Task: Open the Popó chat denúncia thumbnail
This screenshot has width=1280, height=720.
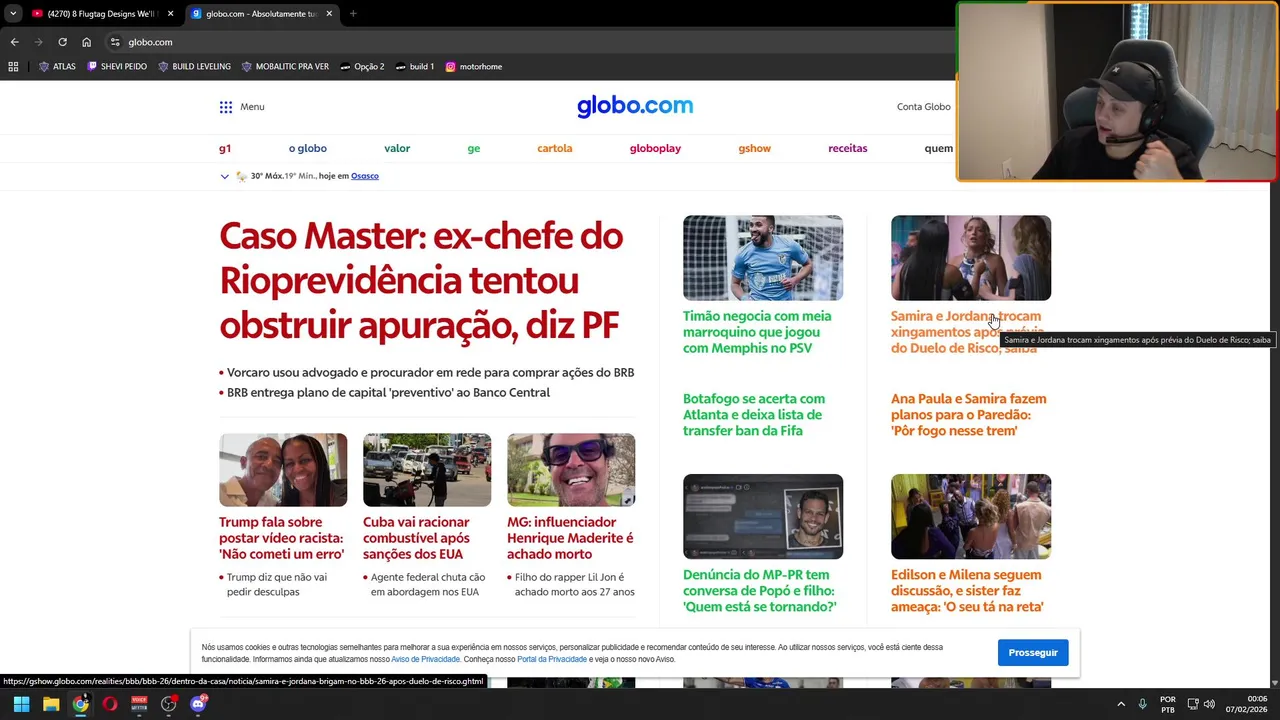Action: pos(763,517)
